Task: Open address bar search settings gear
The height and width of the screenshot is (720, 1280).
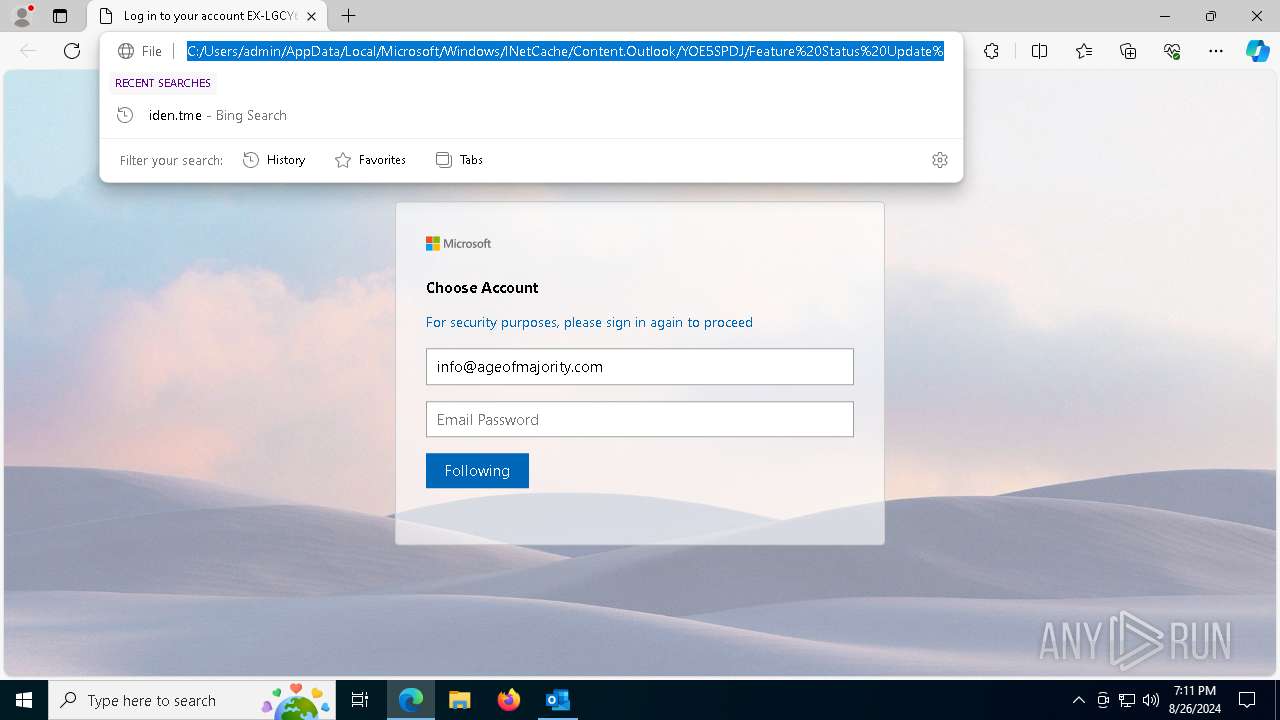Action: pyautogui.click(x=939, y=160)
